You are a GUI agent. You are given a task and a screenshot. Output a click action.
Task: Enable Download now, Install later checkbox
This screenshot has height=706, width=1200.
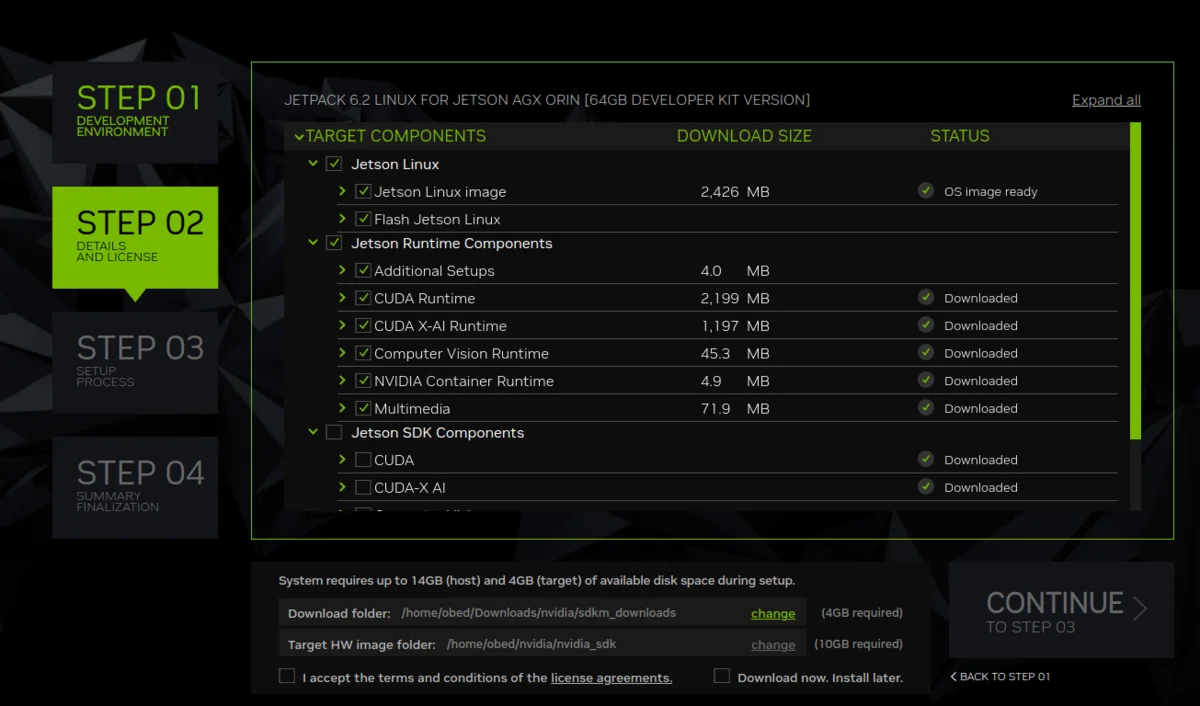[x=722, y=676]
